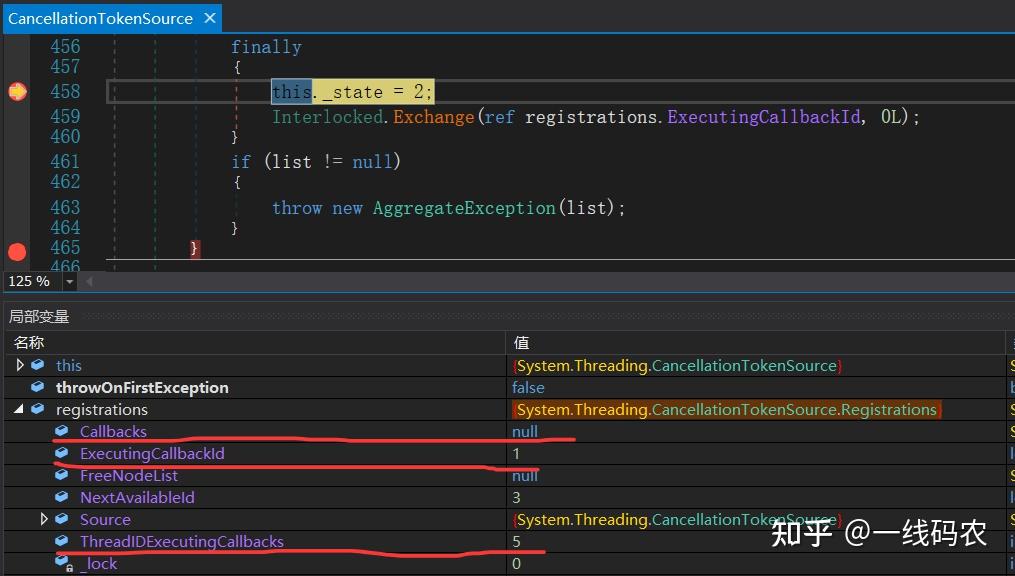1015x576 pixels.
Task: Click the 值 column header
Action: click(x=520, y=342)
